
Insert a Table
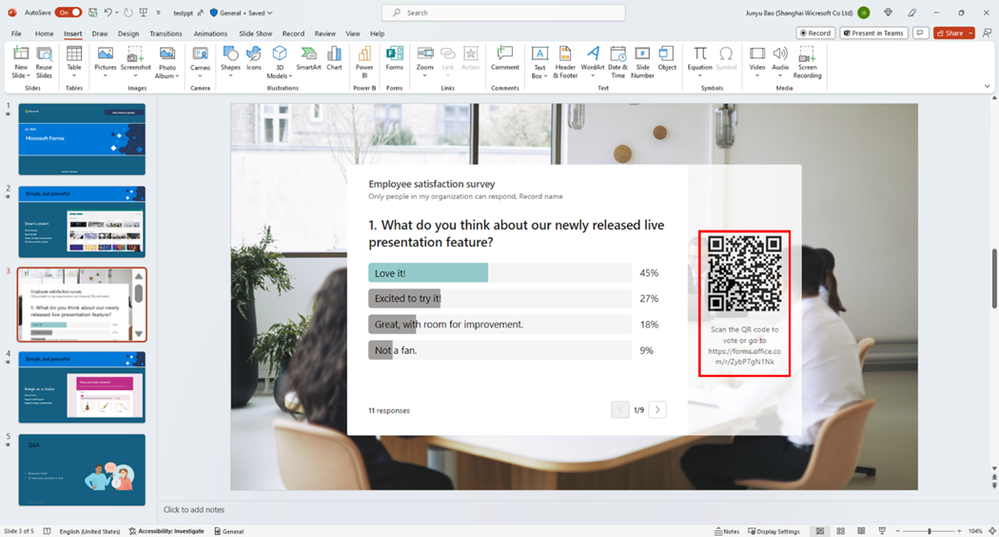[74, 62]
